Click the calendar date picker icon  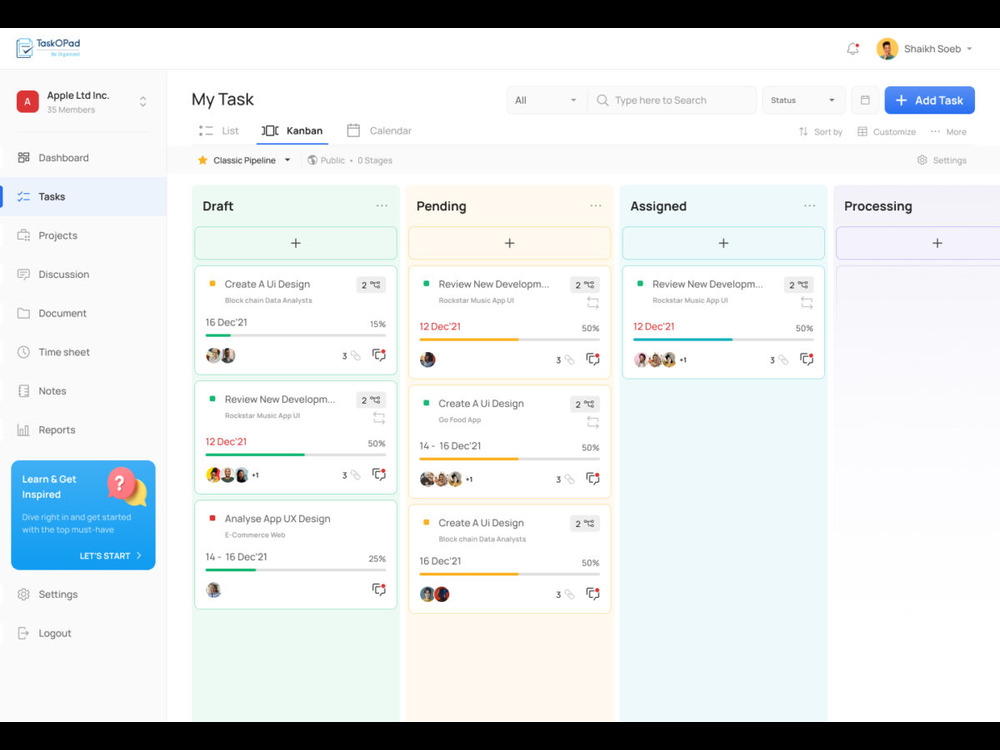(865, 100)
